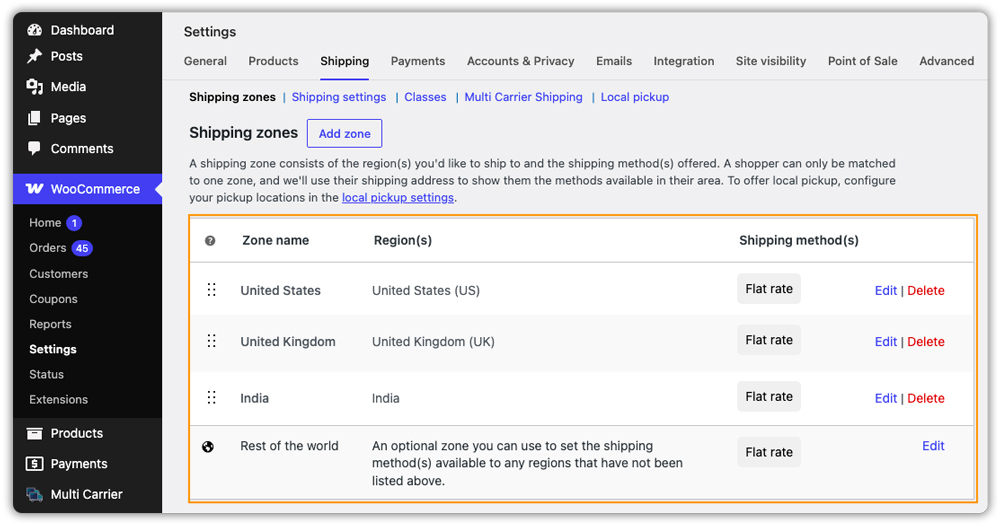Click Flat rate for Rest of the world
Viewport: 1000px width, 527px height.
(x=769, y=452)
